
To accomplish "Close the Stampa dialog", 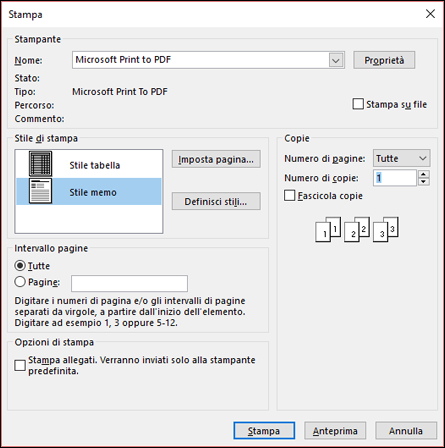I will [x=430, y=14].
